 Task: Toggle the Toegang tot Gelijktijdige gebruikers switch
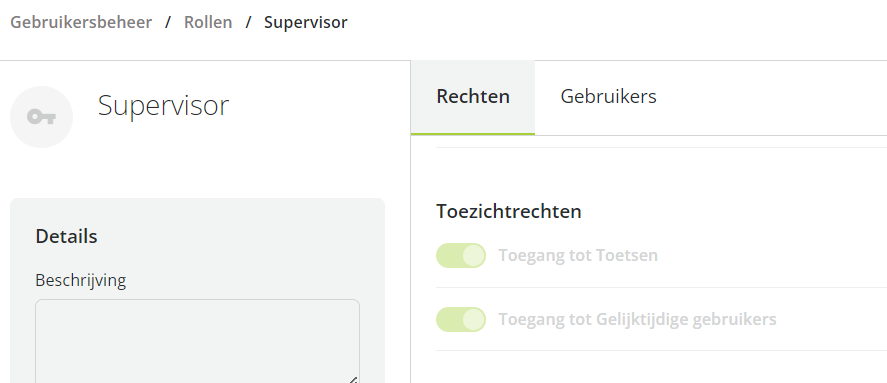point(460,320)
